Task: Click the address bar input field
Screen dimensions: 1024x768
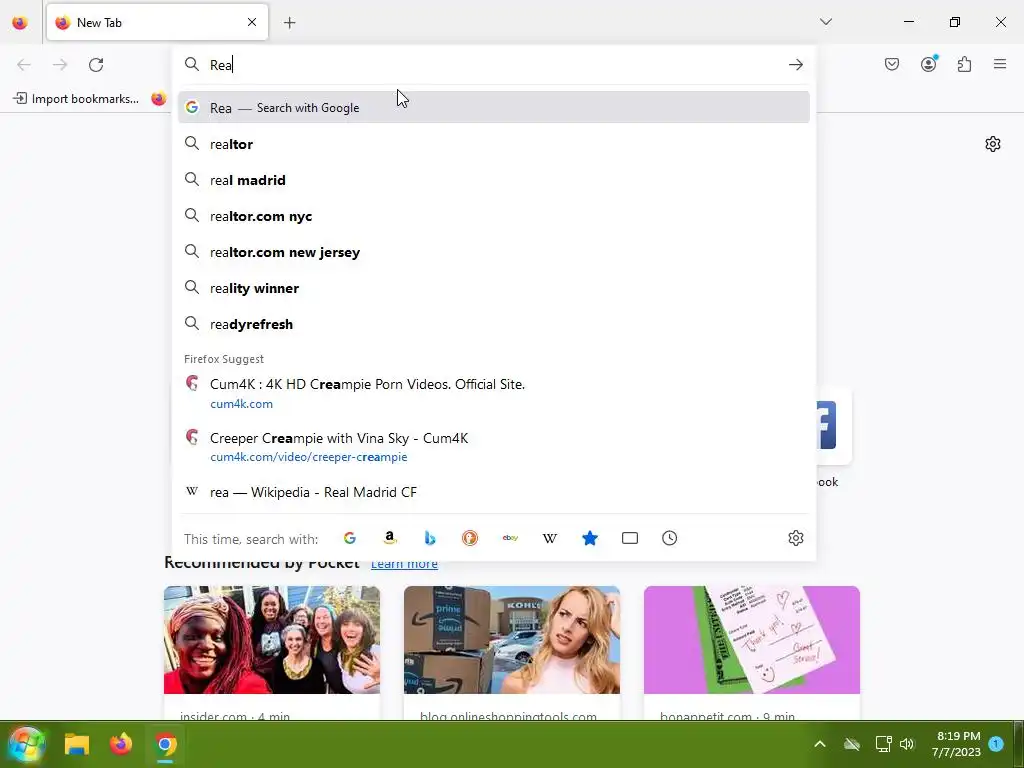Action: pos(494,65)
